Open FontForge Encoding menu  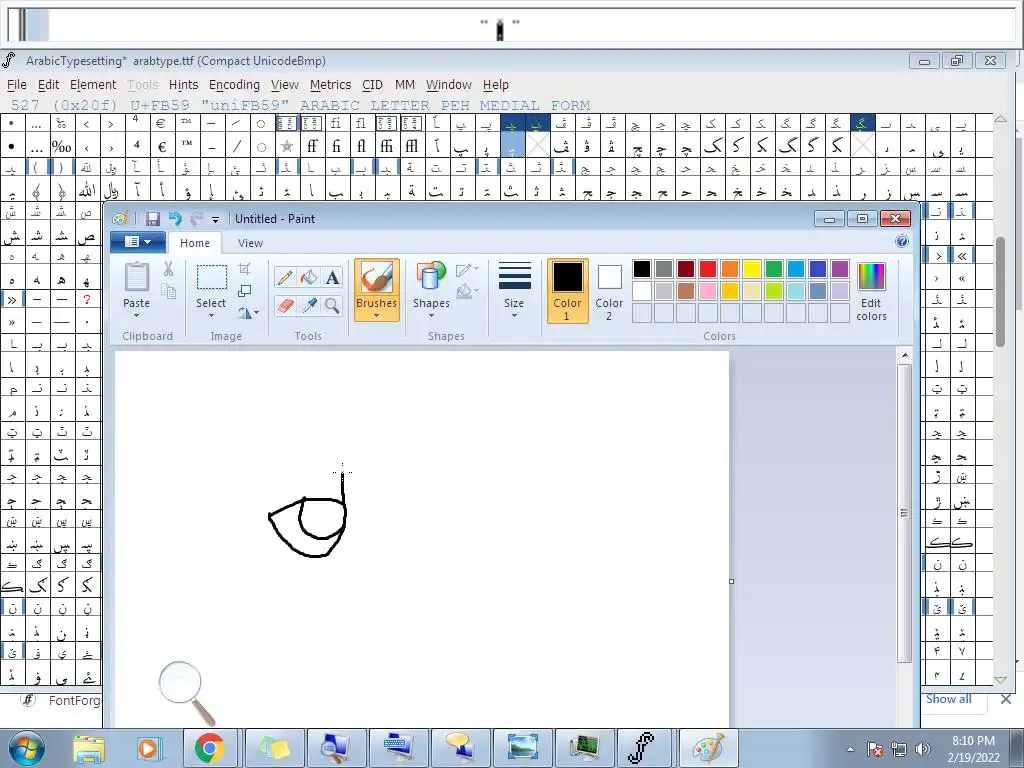(234, 85)
